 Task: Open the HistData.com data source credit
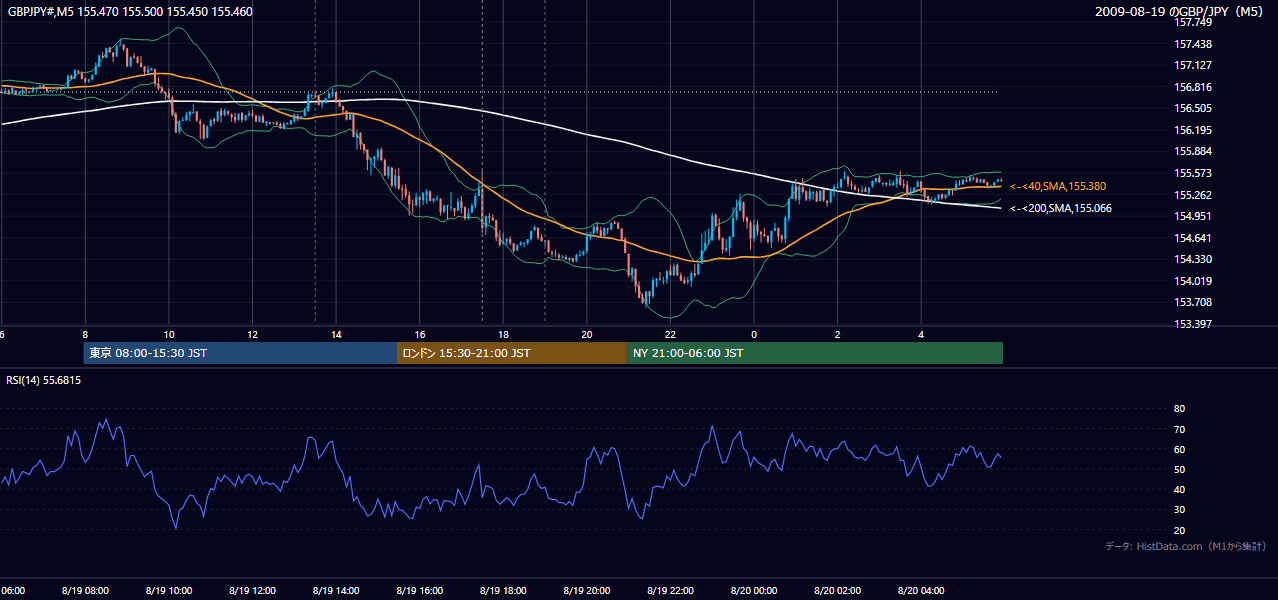[1186, 546]
